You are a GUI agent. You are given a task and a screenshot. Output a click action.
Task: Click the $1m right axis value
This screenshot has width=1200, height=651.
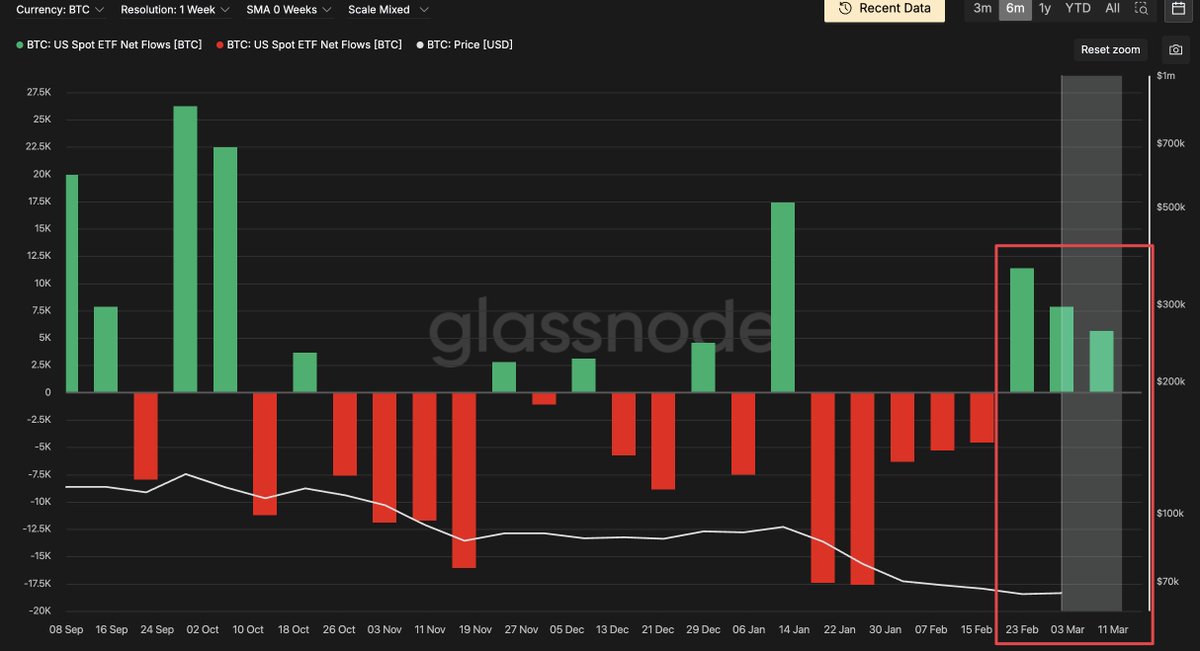1165,76
